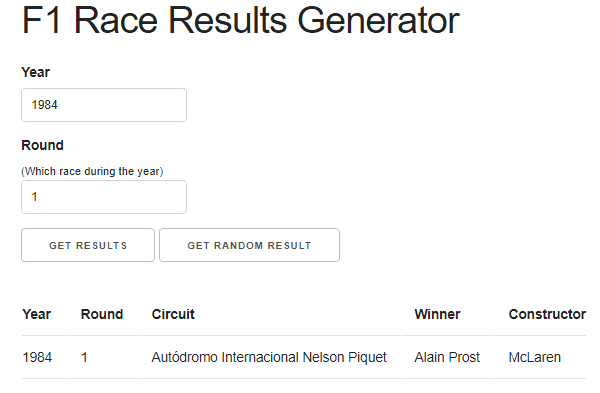Click Autódromo Internacional Nelson Piquet circuit cell

[x=269, y=357]
